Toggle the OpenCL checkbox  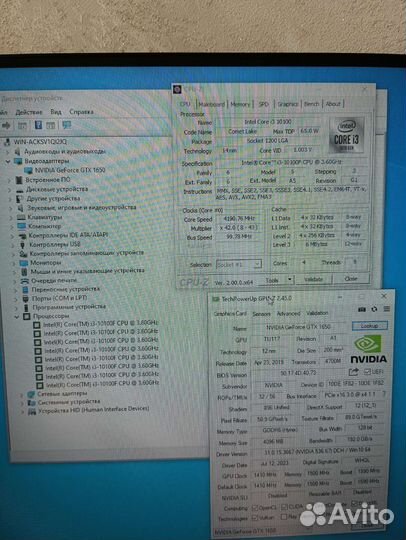(x=255, y=508)
